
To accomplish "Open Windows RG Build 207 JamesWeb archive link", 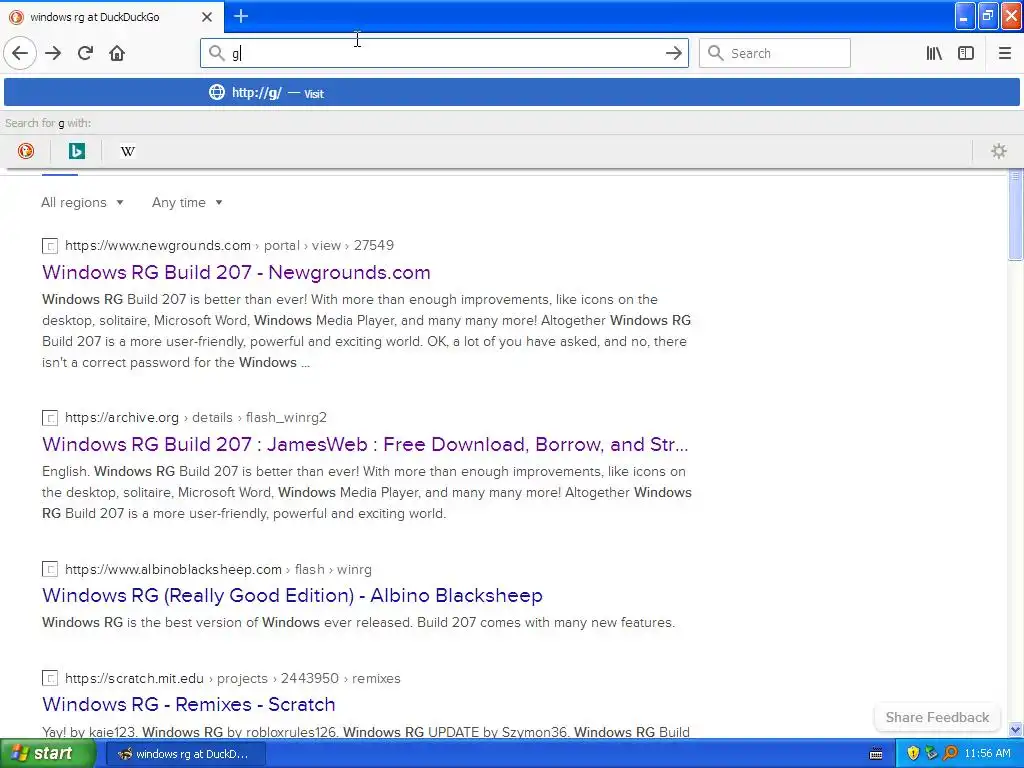I will (x=365, y=444).
